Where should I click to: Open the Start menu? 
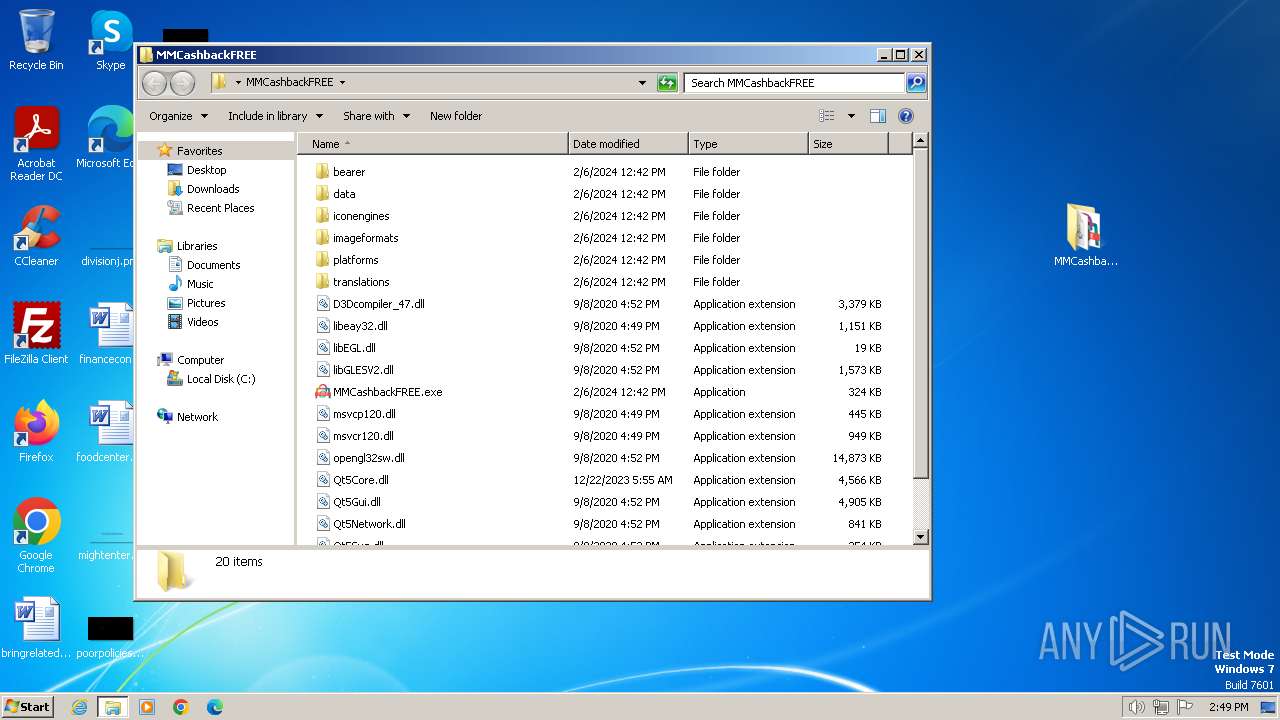pyautogui.click(x=27, y=707)
